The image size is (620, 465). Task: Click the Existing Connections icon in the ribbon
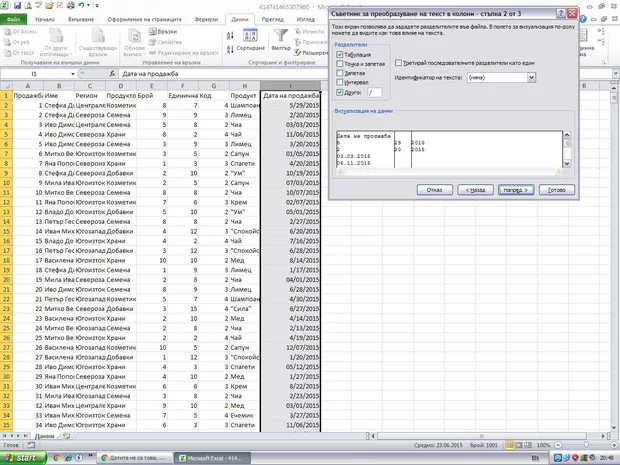pos(97,40)
